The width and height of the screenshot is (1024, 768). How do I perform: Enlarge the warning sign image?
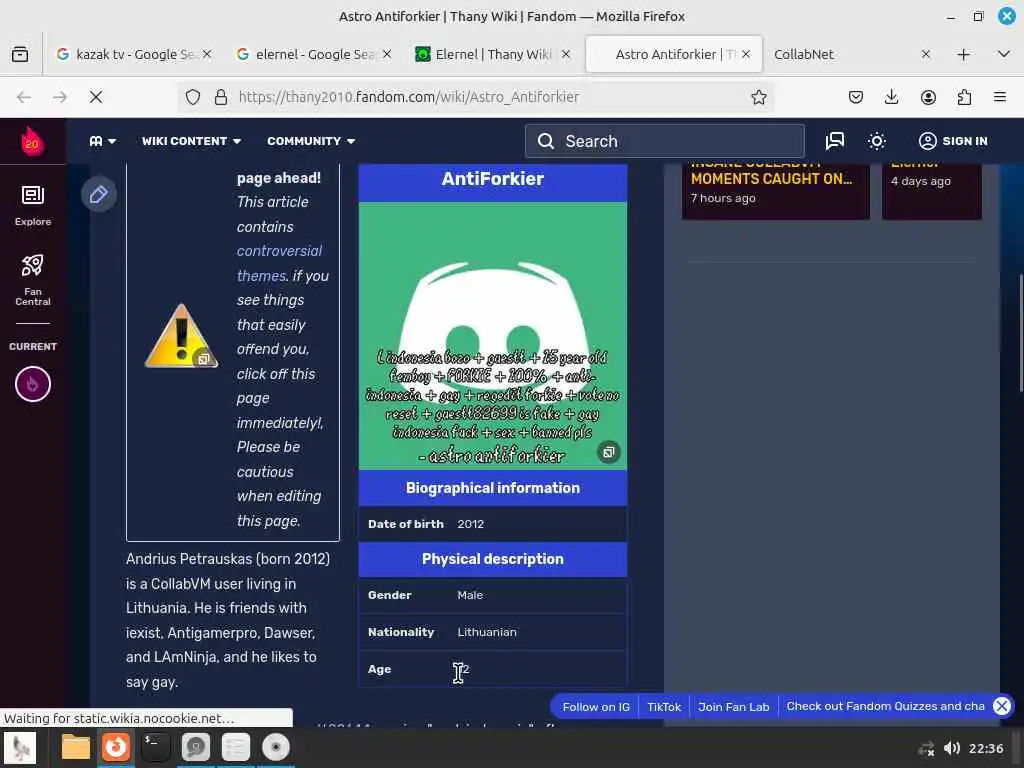pyautogui.click(x=204, y=359)
